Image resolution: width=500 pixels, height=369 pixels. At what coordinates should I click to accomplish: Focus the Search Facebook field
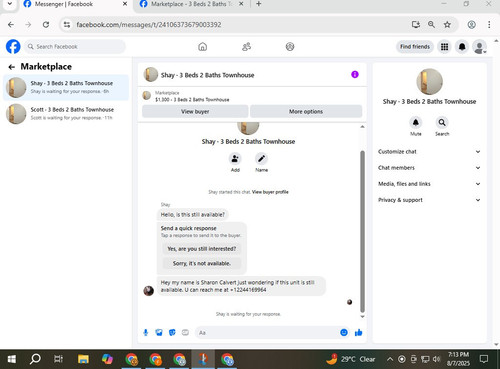(75, 47)
